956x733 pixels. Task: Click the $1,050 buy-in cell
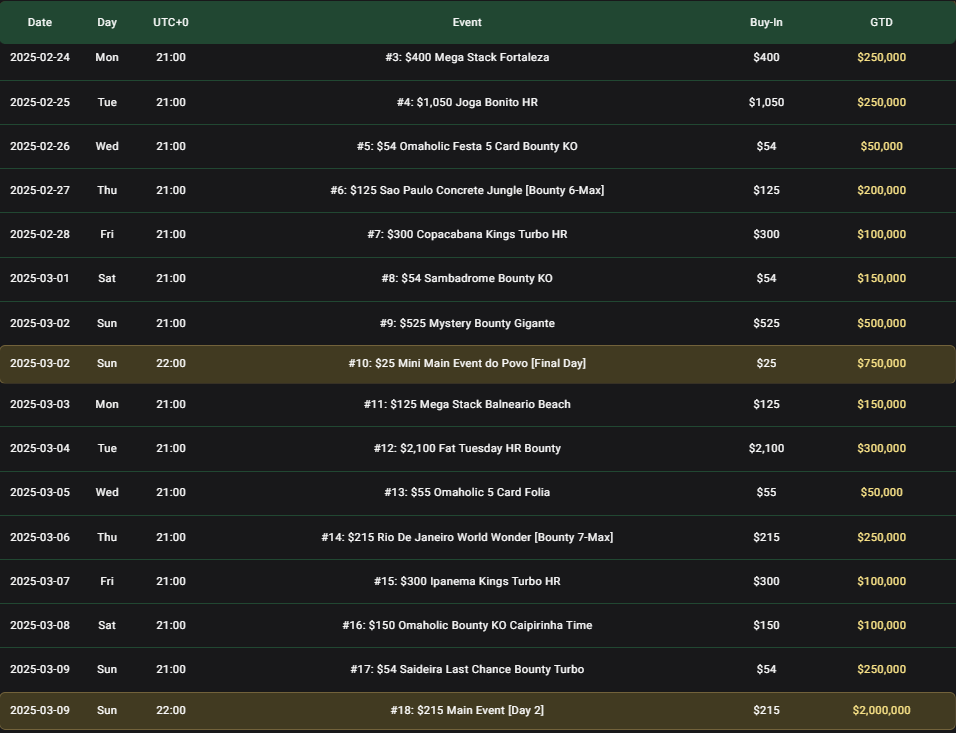coord(766,102)
